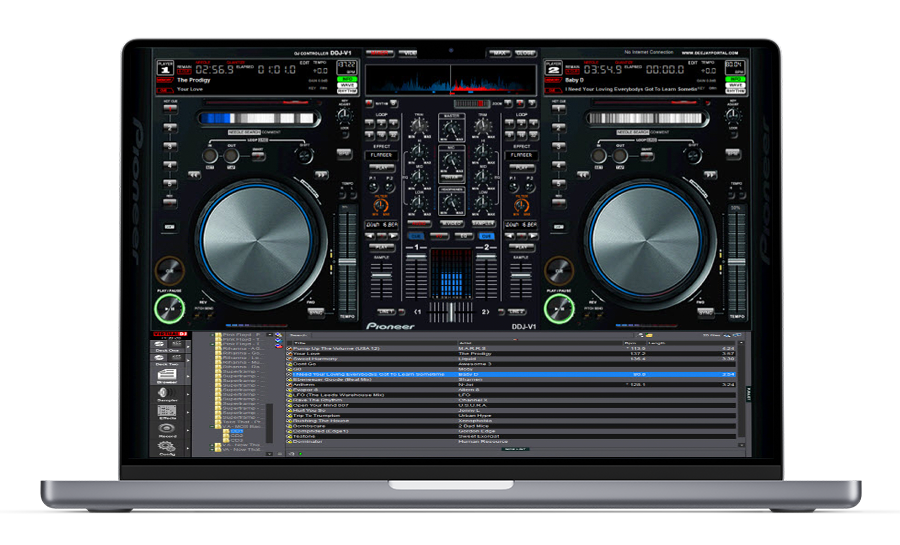
Task: Trigger hot cue 5 on Player 1
Action: [170, 184]
